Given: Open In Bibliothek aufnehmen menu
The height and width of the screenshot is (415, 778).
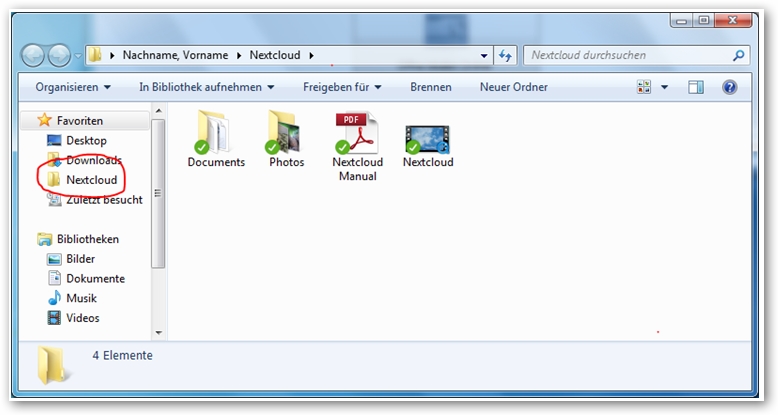Looking at the screenshot, I should (x=206, y=87).
